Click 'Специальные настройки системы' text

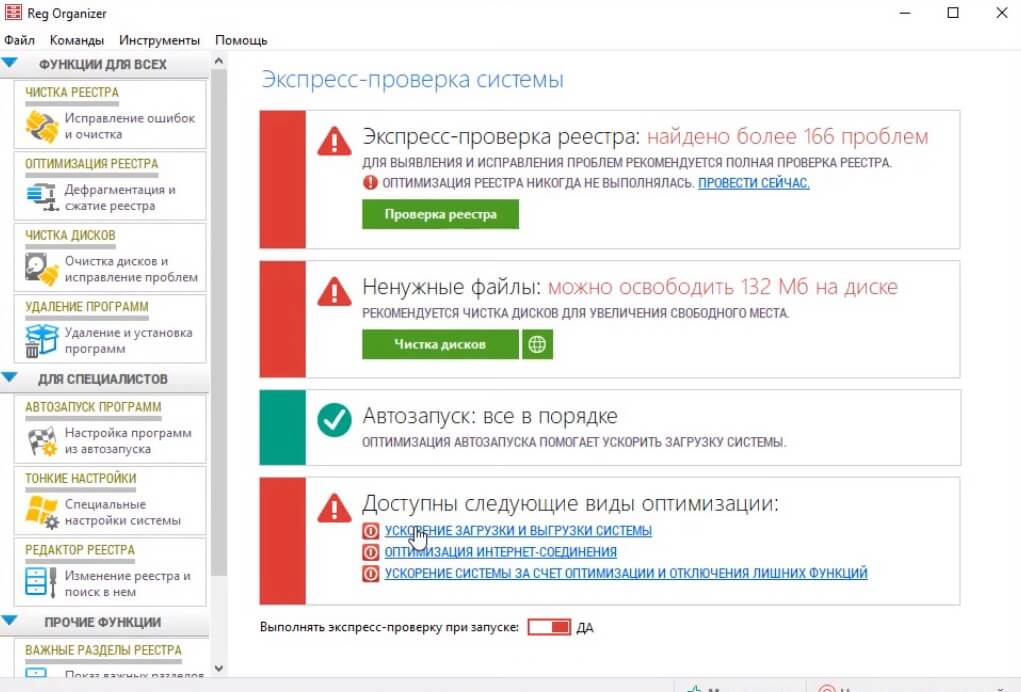coord(122,512)
